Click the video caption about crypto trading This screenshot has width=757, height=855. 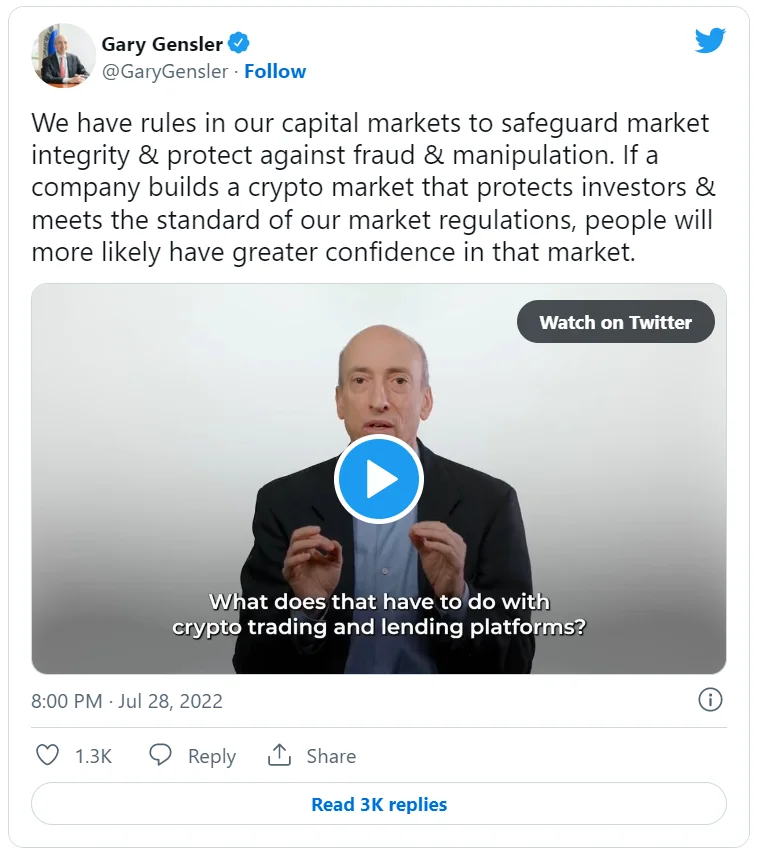point(379,615)
